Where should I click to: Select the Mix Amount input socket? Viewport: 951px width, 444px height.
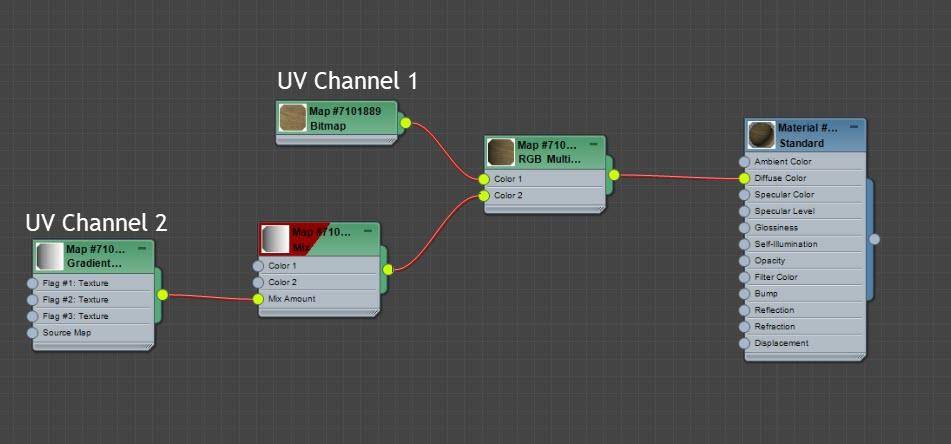click(258, 299)
